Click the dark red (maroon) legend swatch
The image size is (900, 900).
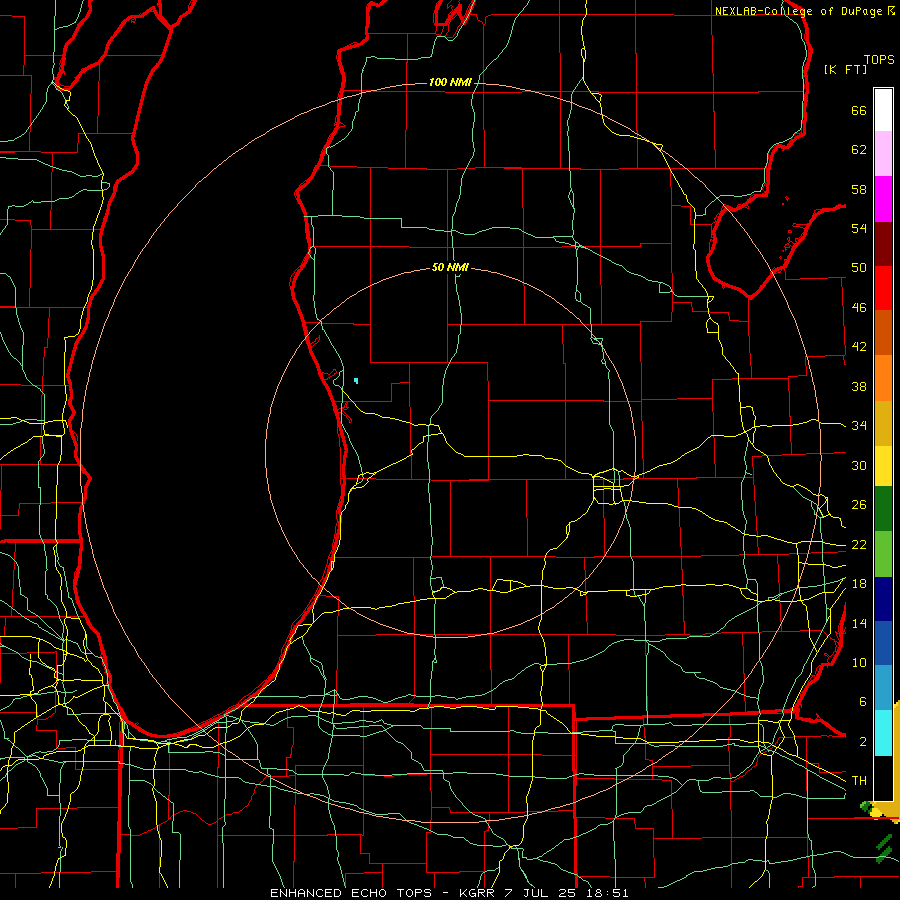[883, 244]
